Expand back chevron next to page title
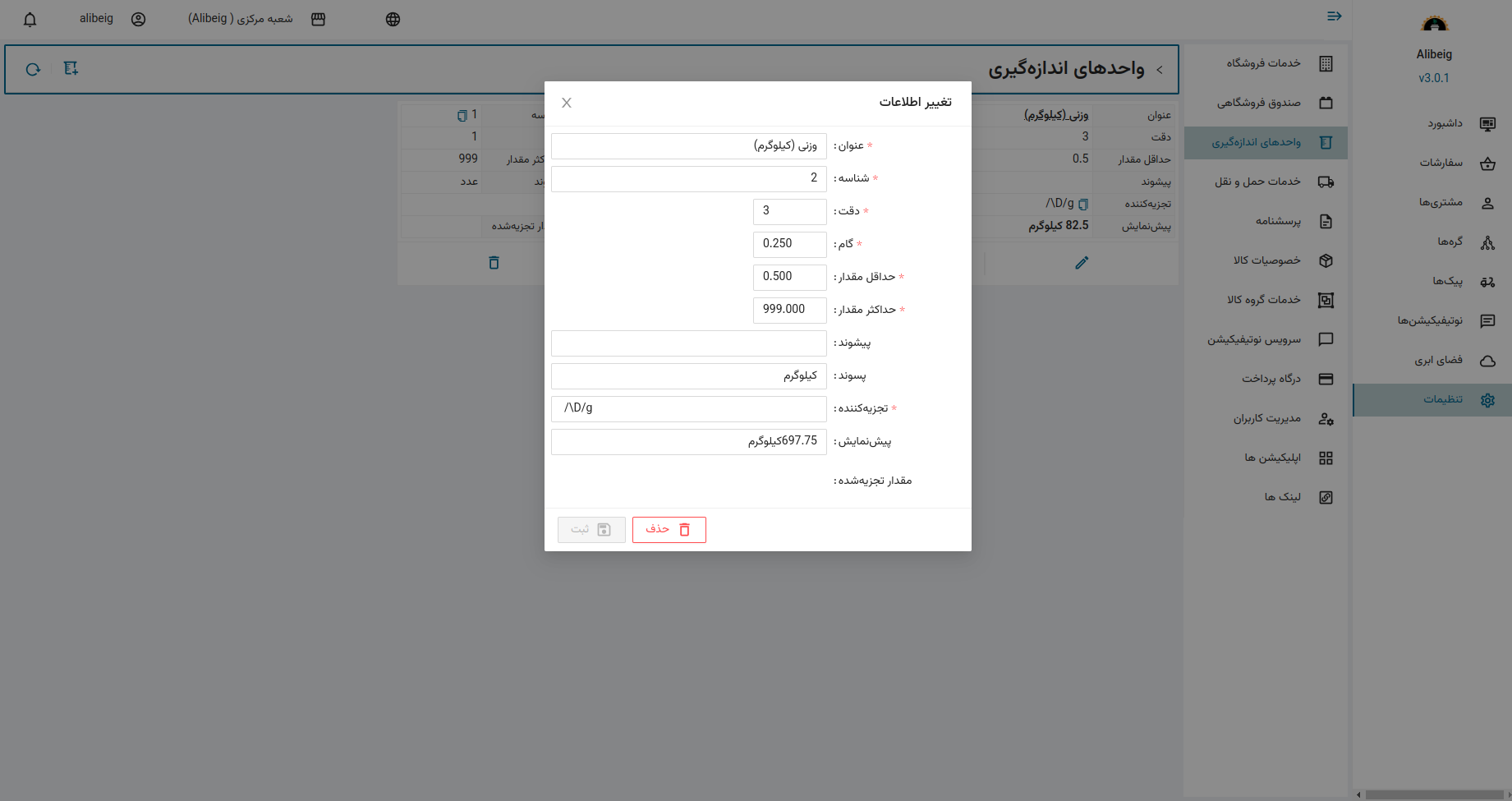 tap(1160, 70)
